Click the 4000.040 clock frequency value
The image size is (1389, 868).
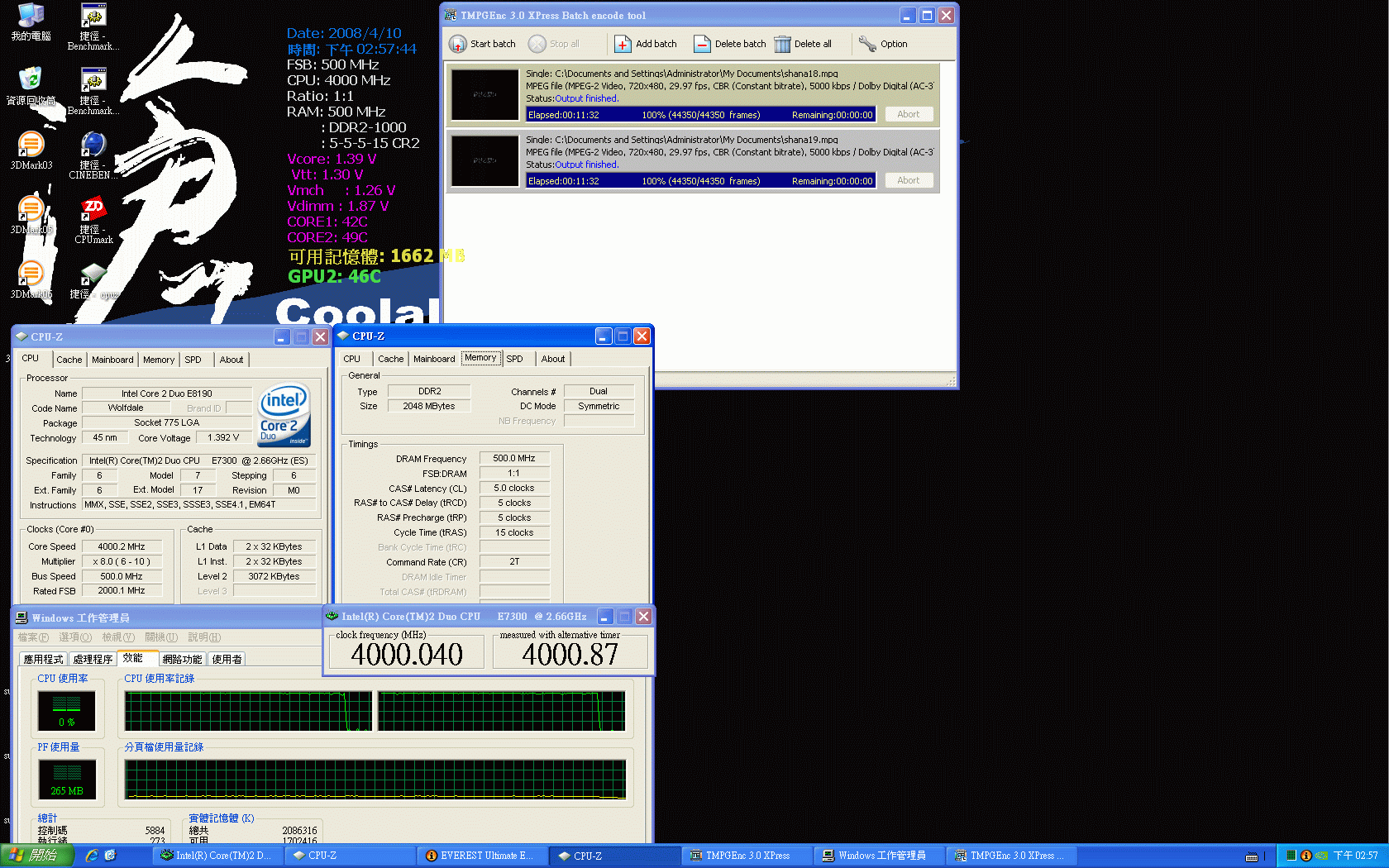(x=406, y=655)
